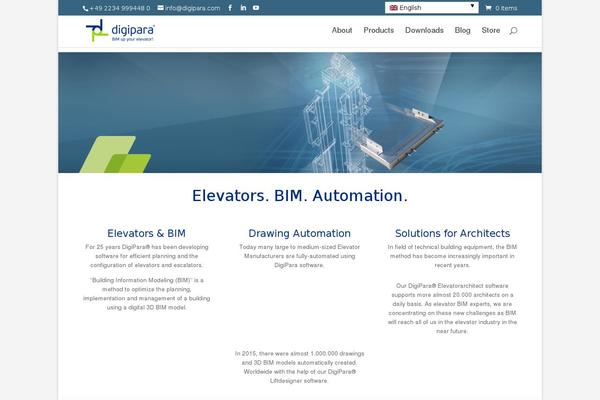Click the phone icon in top bar
The width and height of the screenshot is (600, 400).
tap(85, 8)
